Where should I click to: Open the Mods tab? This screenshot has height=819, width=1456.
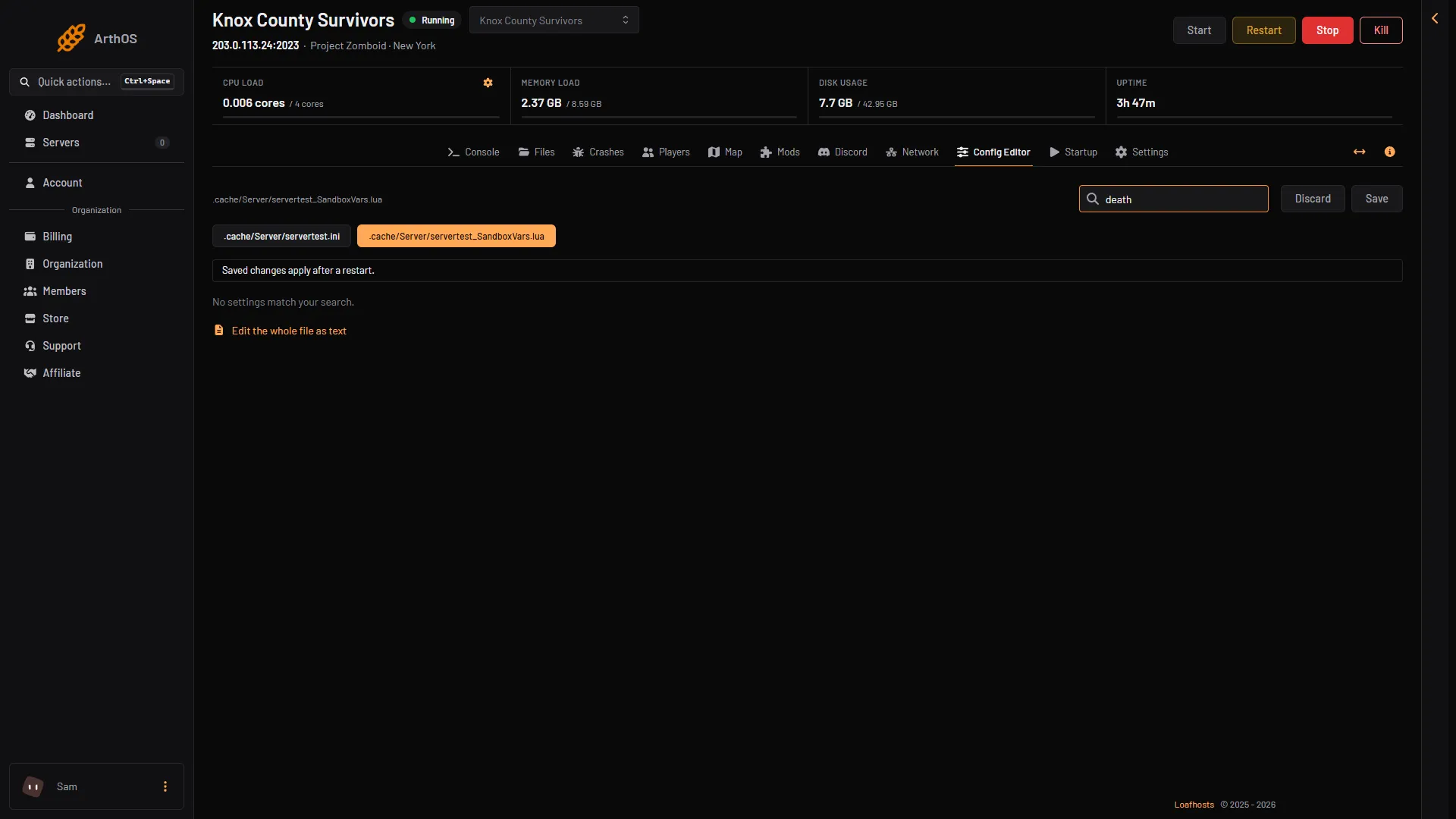780,152
